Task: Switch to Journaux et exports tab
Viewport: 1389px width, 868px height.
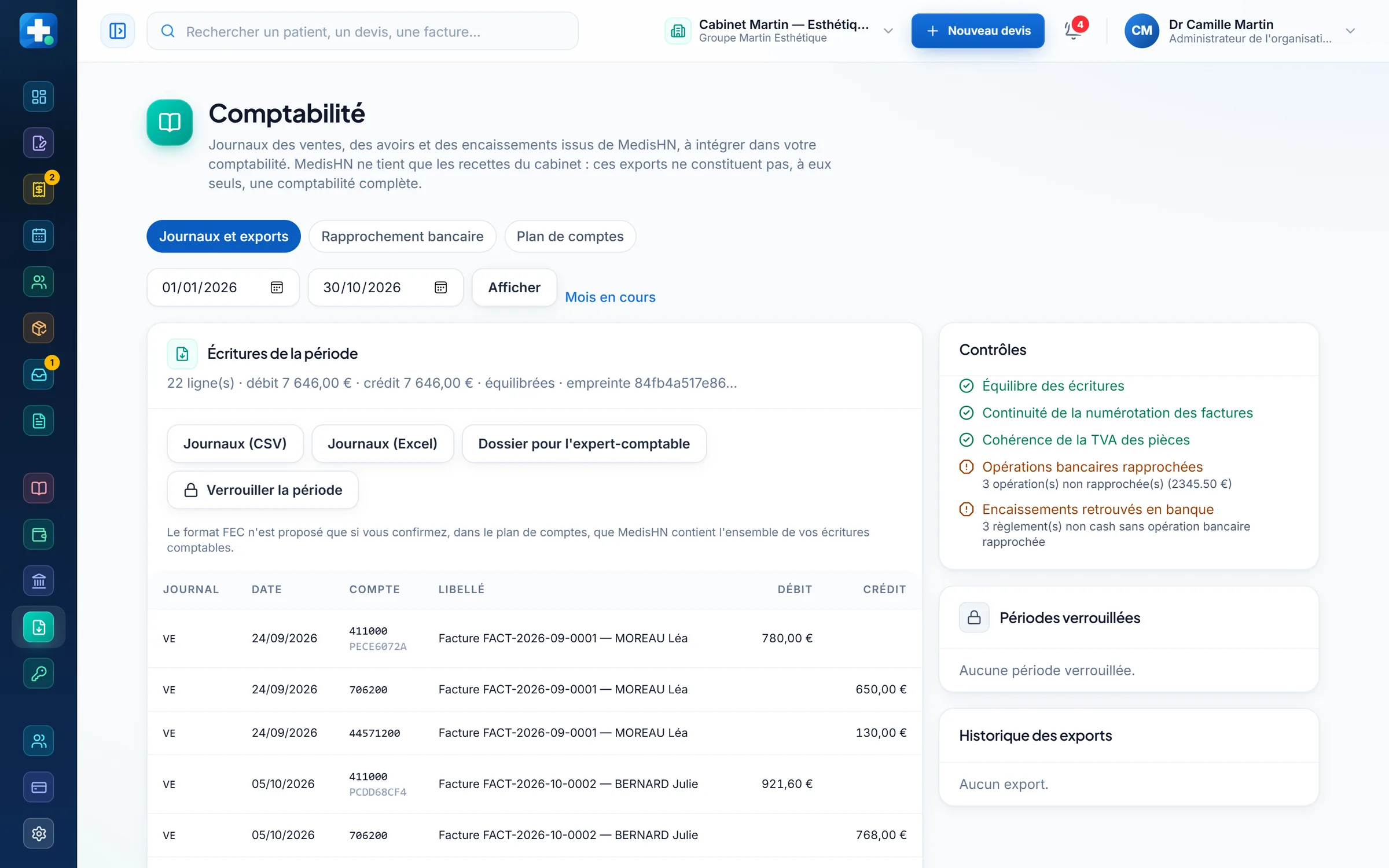Action: [x=223, y=236]
